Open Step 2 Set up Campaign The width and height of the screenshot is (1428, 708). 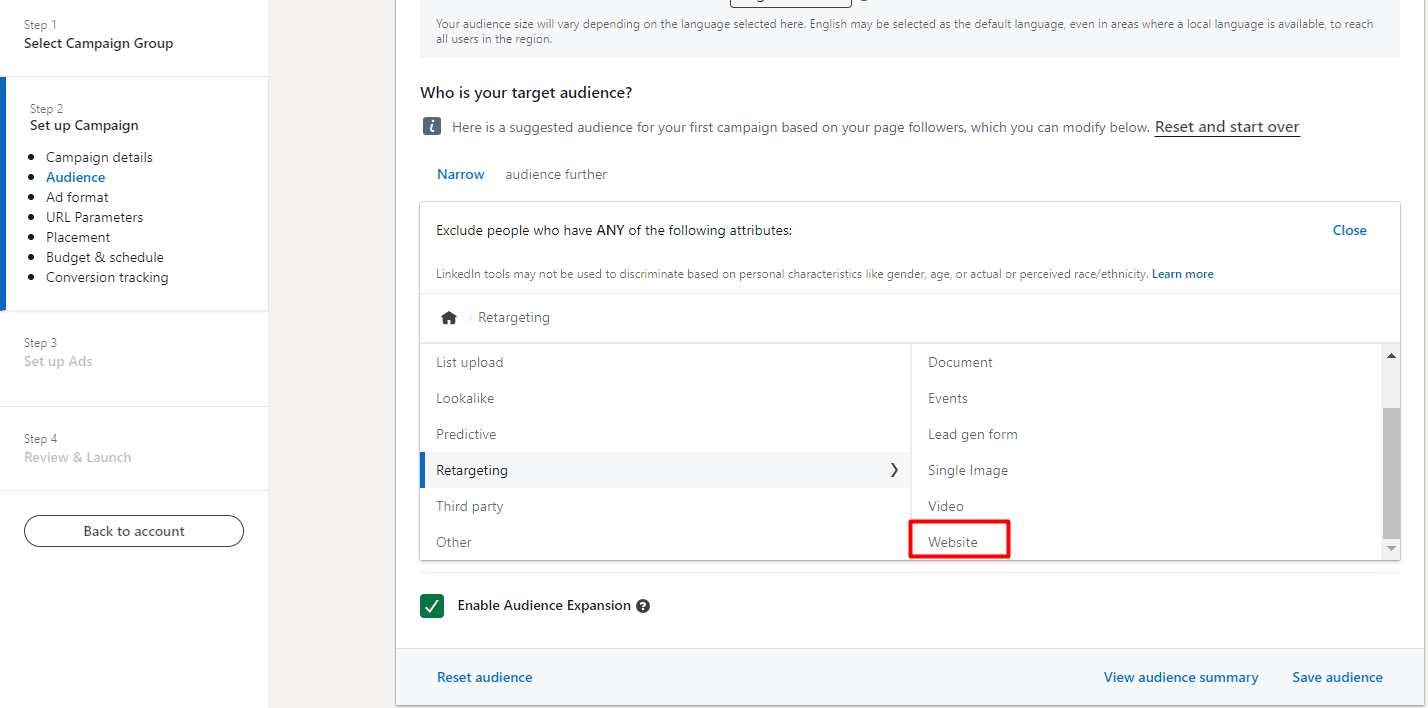pyautogui.click(x=84, y=117)
